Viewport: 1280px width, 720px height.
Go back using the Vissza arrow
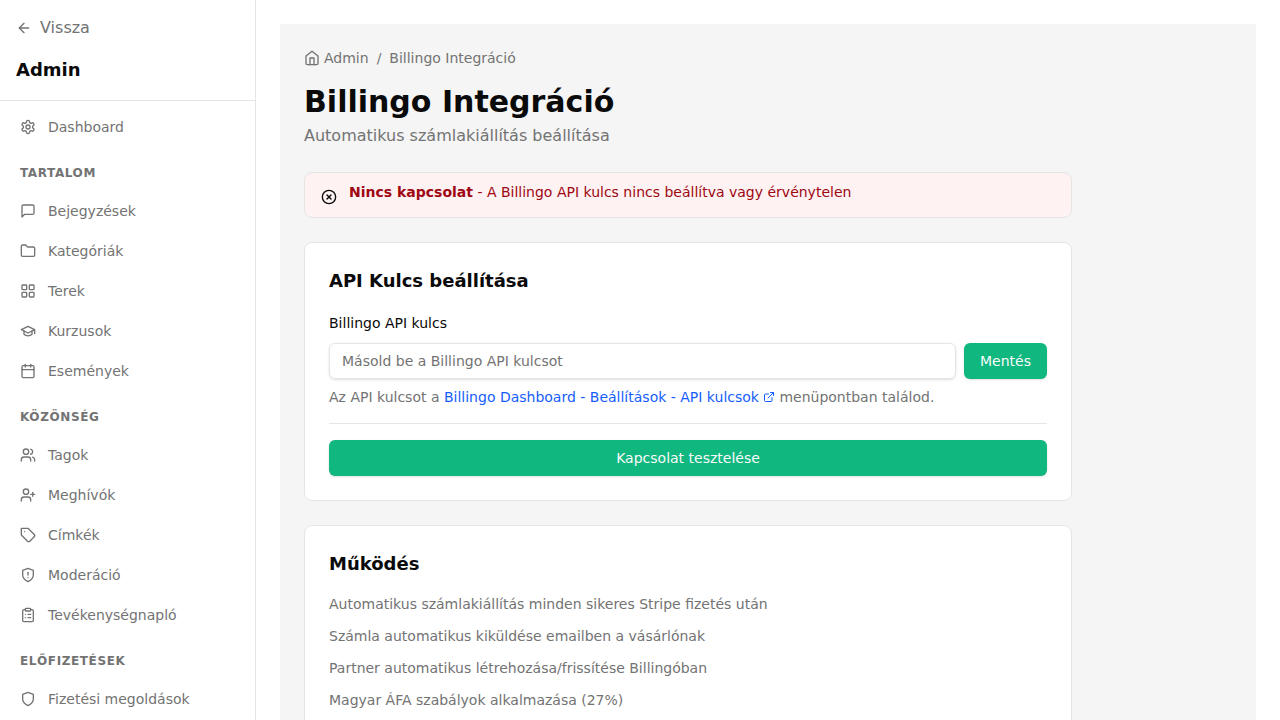[23, 27]
